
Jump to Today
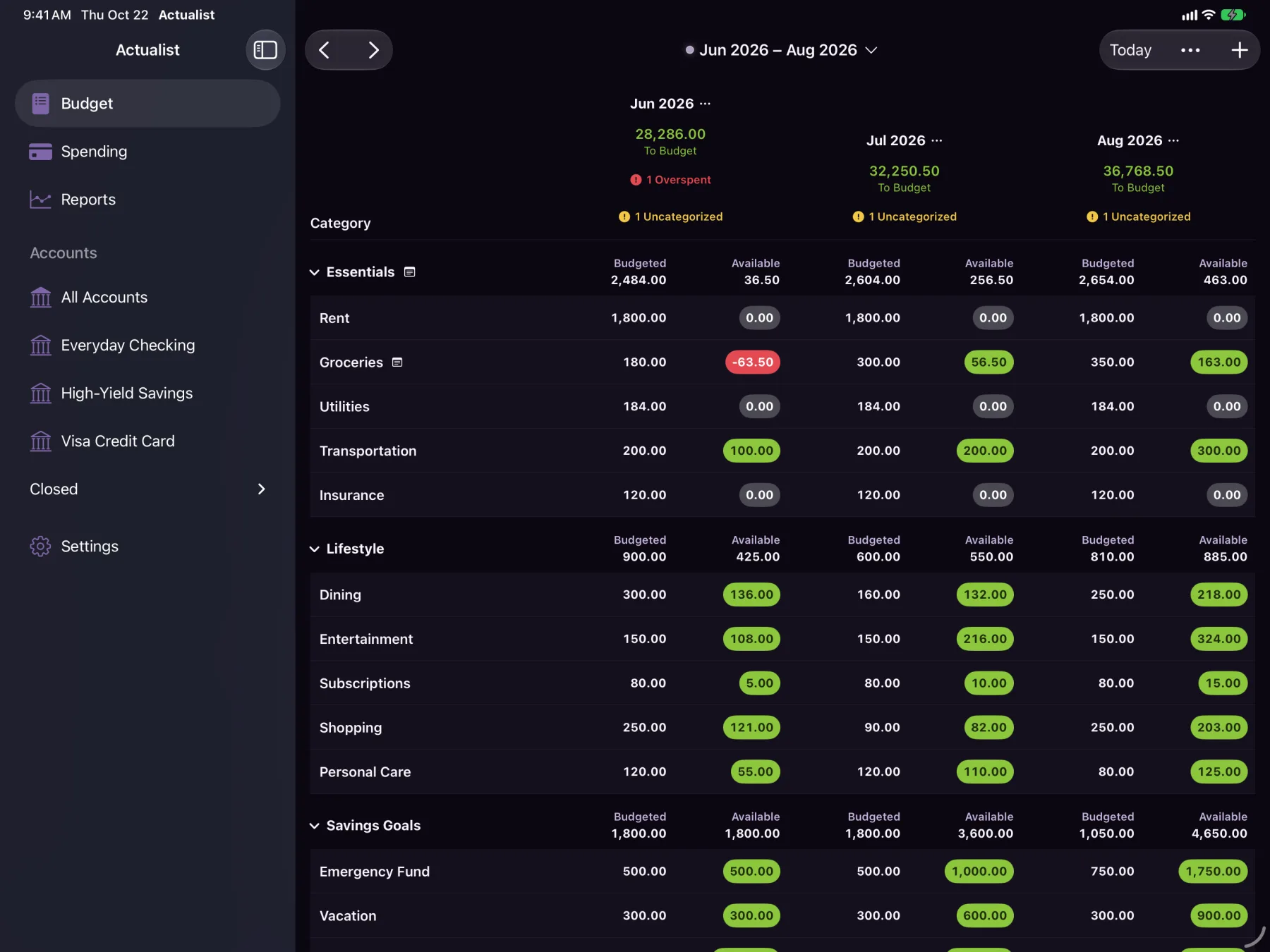[1130, 50]
